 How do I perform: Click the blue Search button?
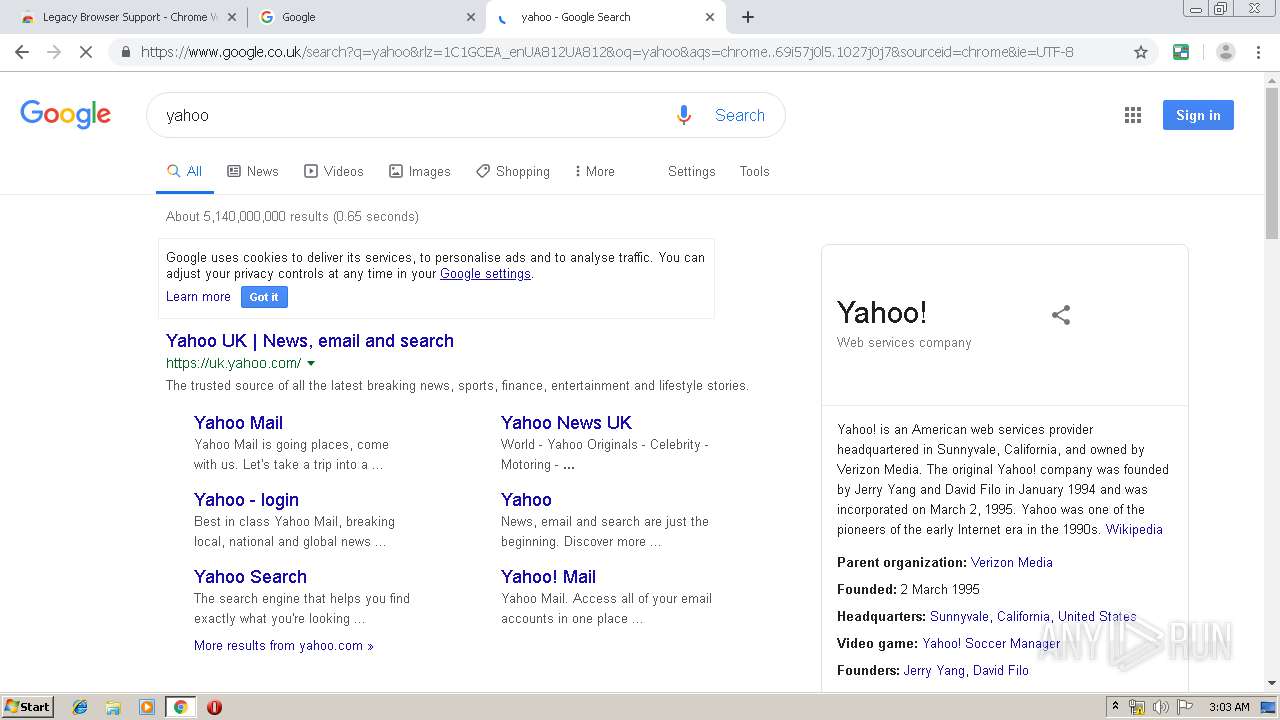coord(740,115)
